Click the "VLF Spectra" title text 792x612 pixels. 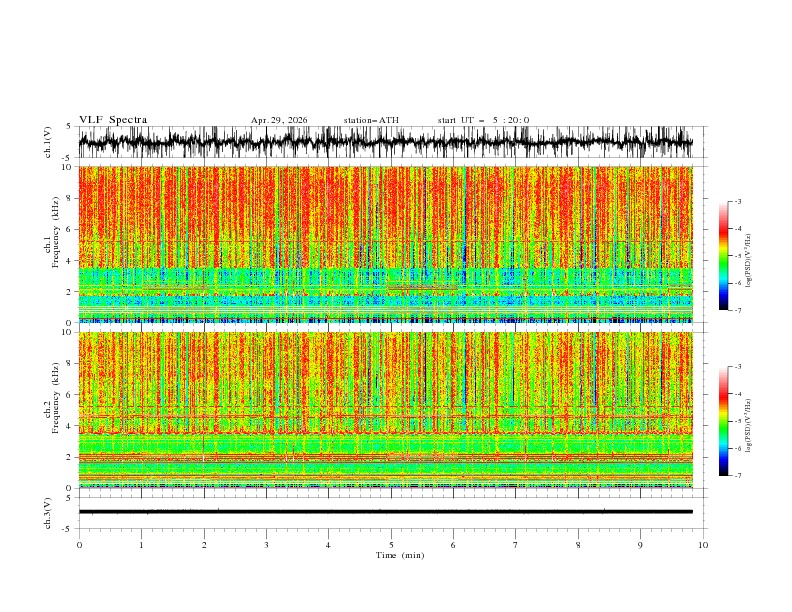click(x=113, y=120)
